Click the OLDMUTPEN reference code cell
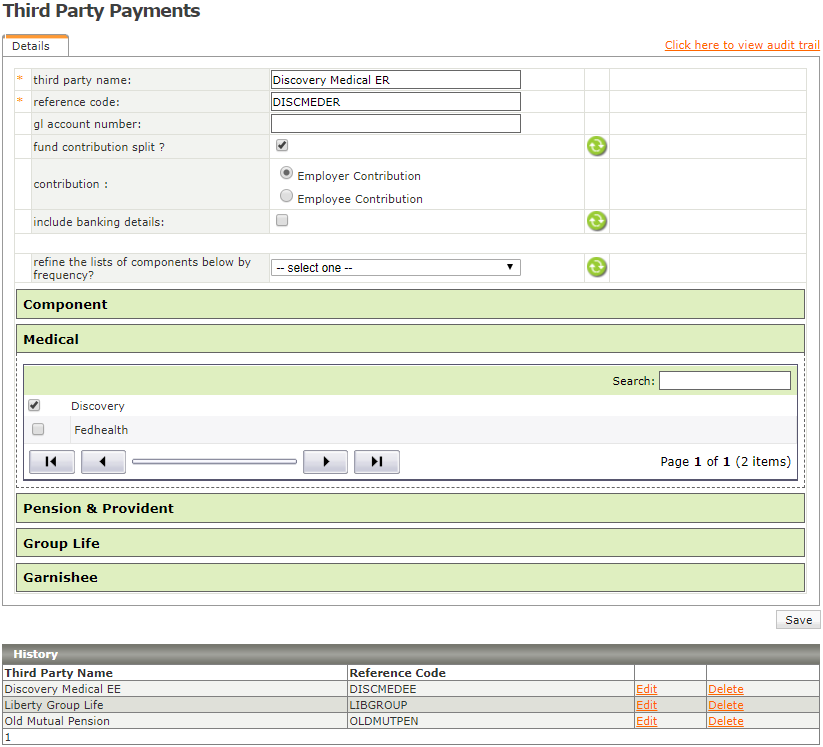Image resolution: width=823 pixels, height=747 pixels. [491, 721]
